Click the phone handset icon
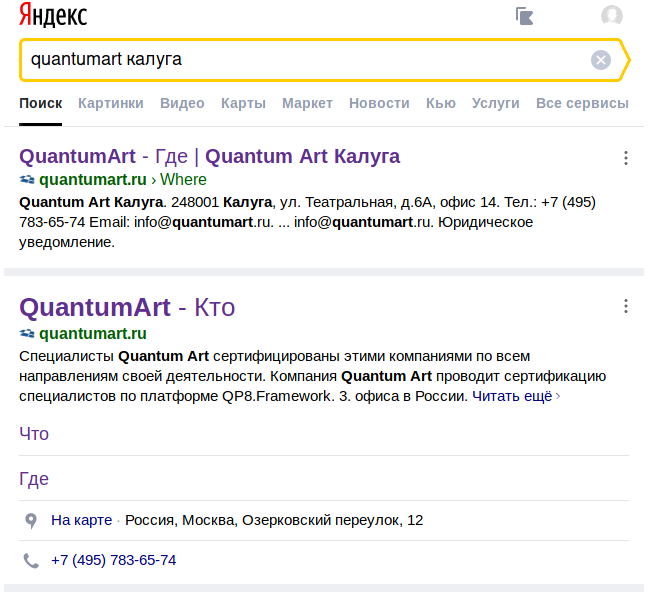The height and width of the screenshot is (603, 655). 31,560
